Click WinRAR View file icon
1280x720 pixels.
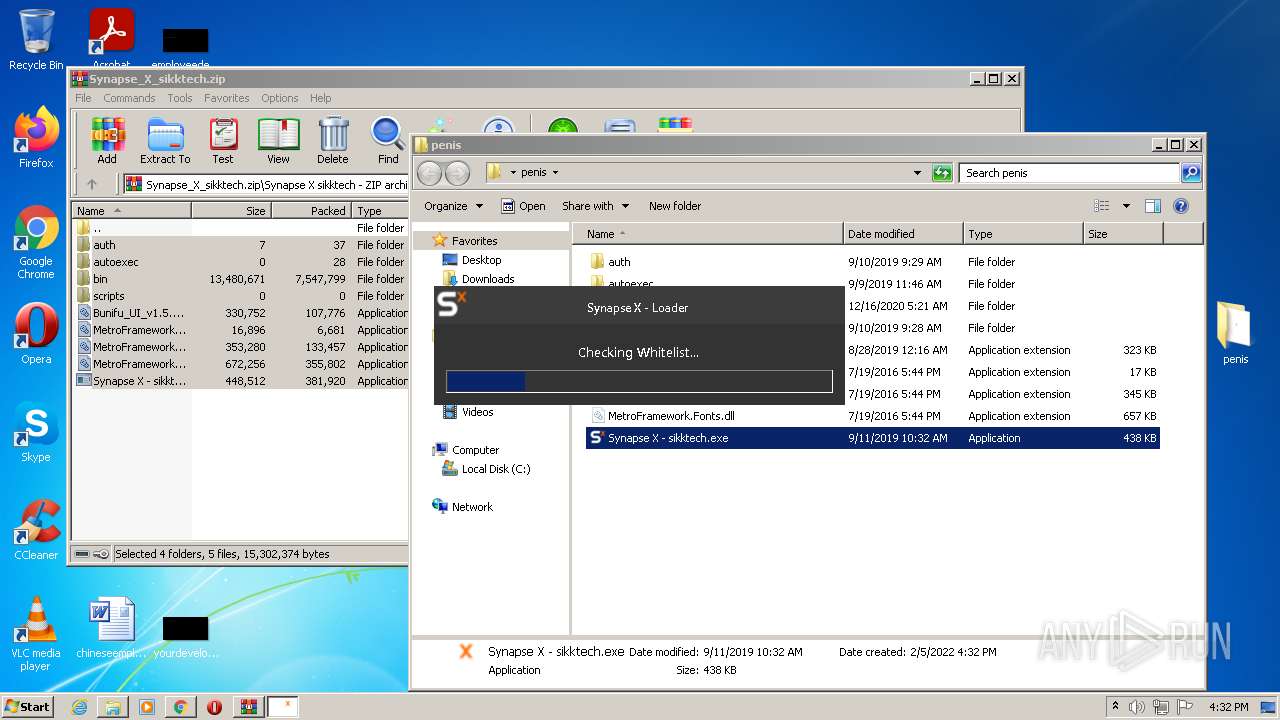pyautogui.click(x=278, y=139)
